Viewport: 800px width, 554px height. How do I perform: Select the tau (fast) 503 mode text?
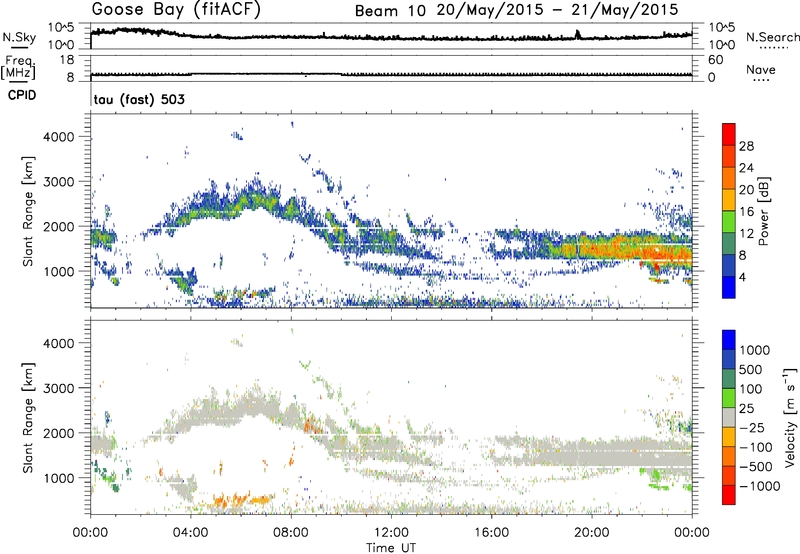click(139, 99)
